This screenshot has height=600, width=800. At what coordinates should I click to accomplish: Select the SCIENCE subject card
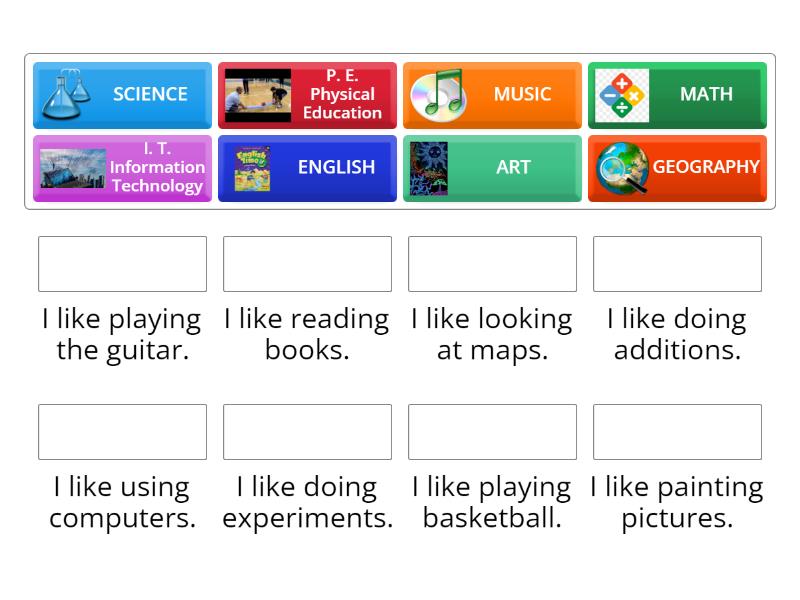click(x=122, y=95)
